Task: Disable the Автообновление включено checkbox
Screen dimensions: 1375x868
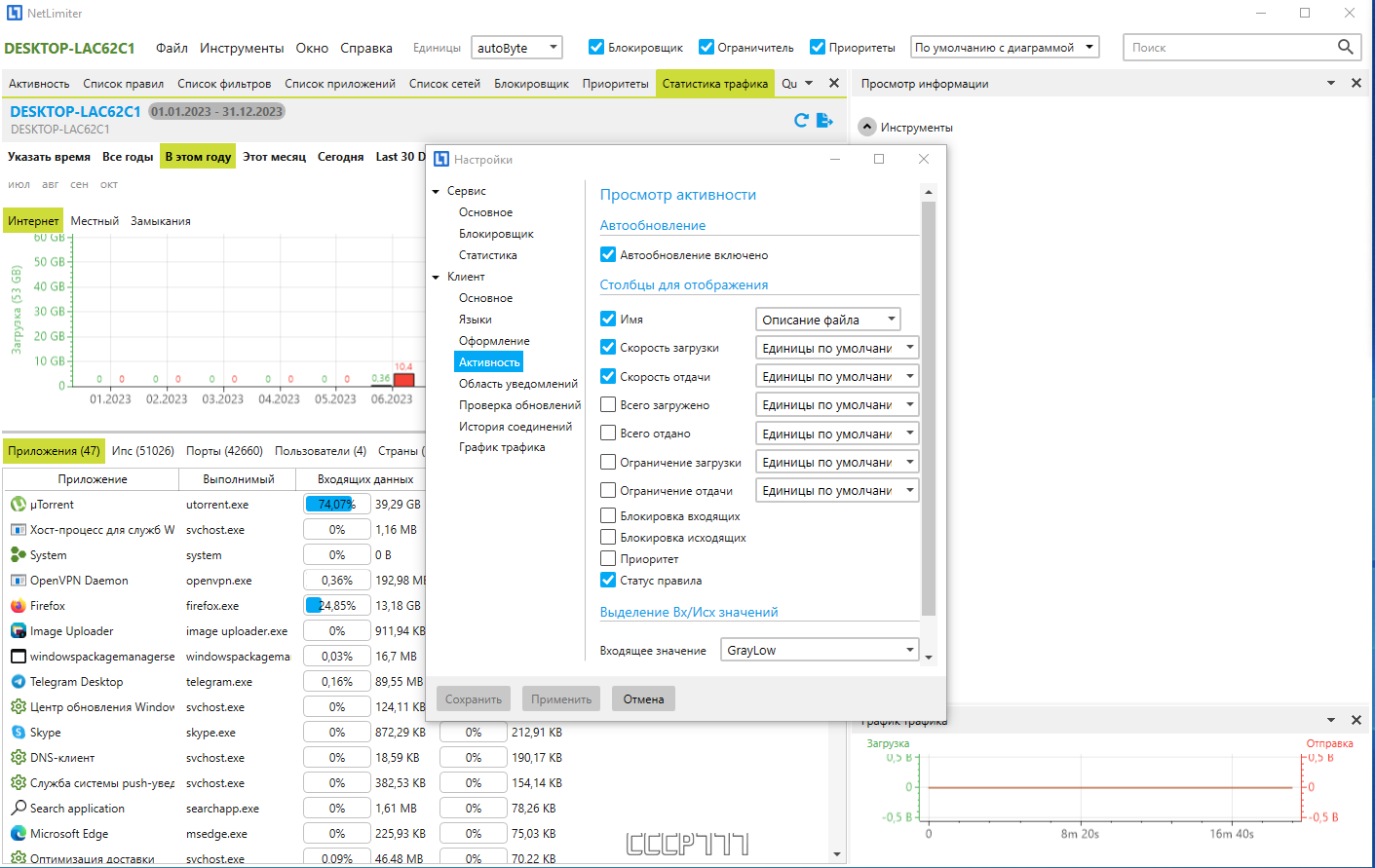Action: tap(608, 254)
